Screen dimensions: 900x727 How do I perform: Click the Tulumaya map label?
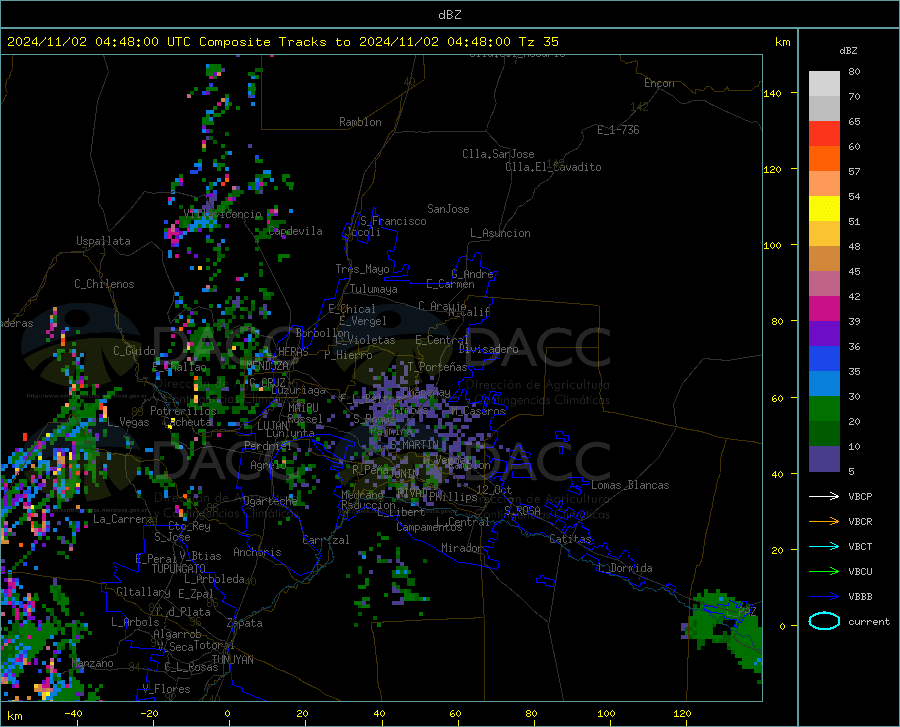[374, 289]
